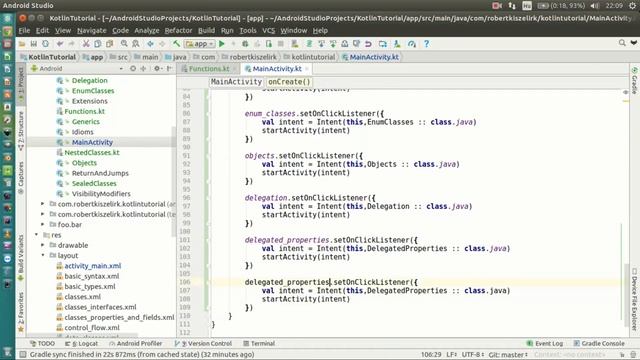The image size is (640, 360).
Task: Click the Cut scissors icon
Action: point(86,44)
